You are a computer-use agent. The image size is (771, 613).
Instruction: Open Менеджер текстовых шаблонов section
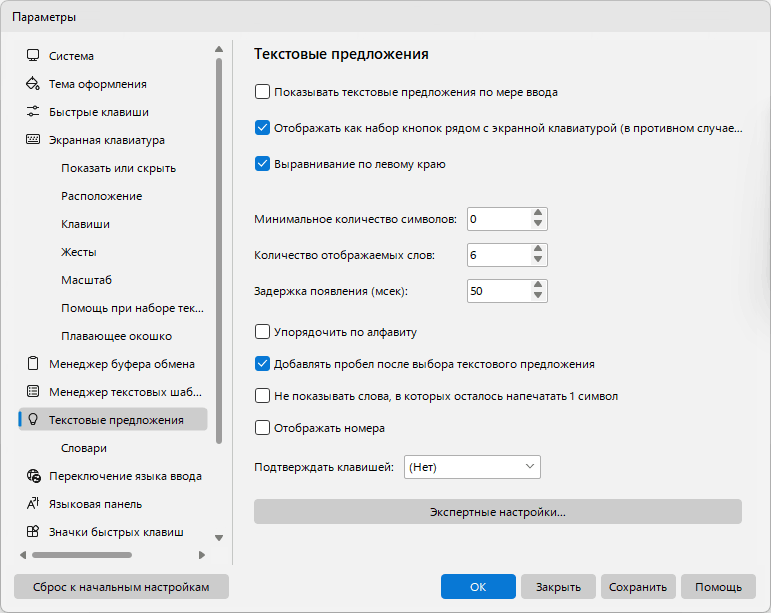click(x=113, y=392)
